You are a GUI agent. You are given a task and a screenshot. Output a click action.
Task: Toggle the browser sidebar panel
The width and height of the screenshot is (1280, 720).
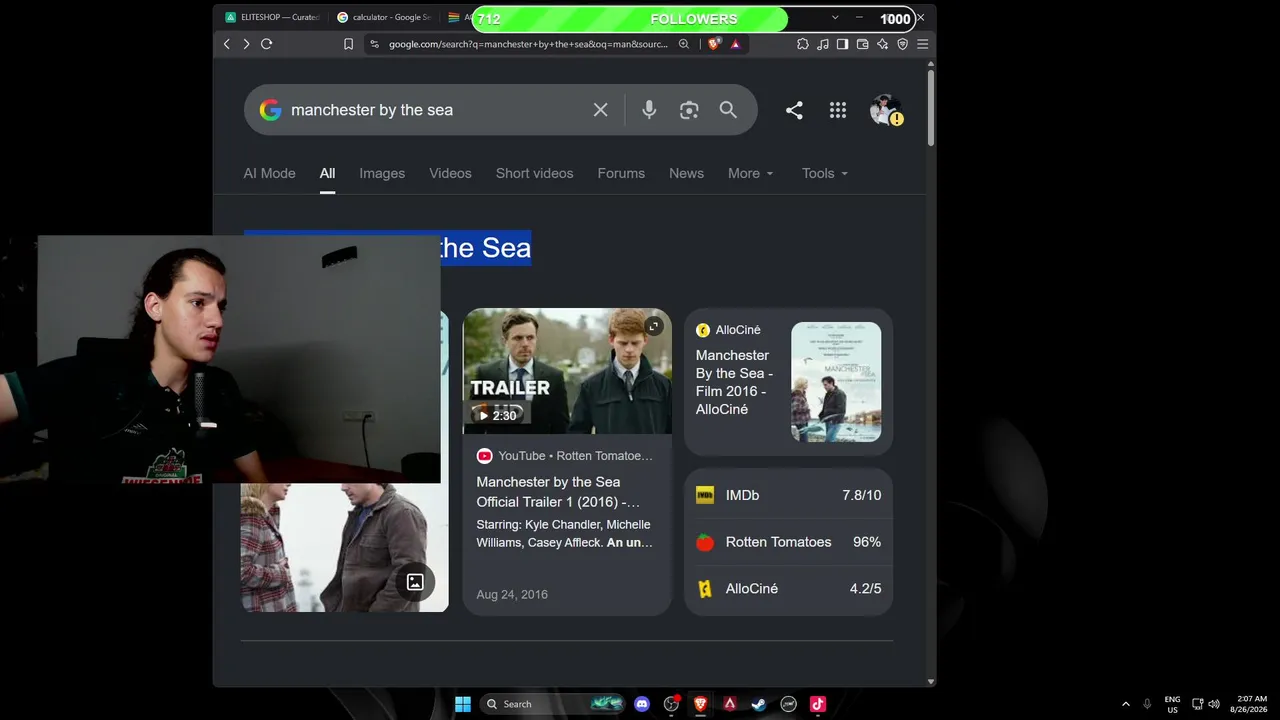(842, 44)
